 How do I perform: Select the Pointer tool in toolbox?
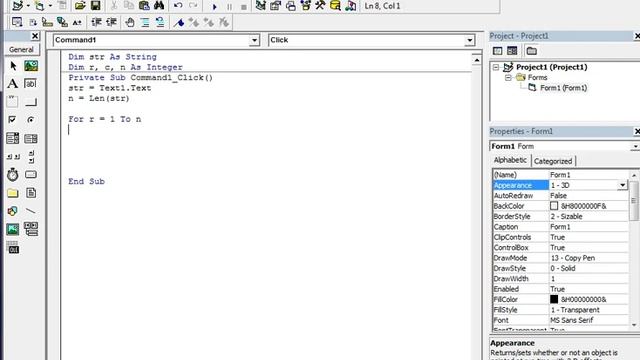tap(13, 65)
